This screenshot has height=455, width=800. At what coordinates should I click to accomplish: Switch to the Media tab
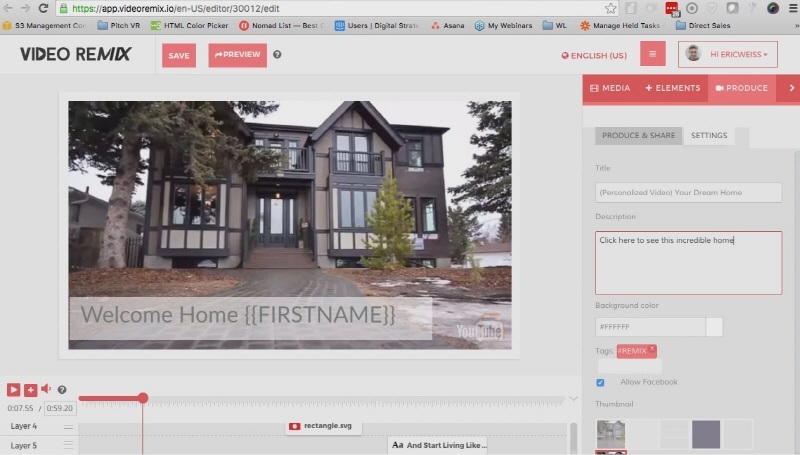click(610, 88)
